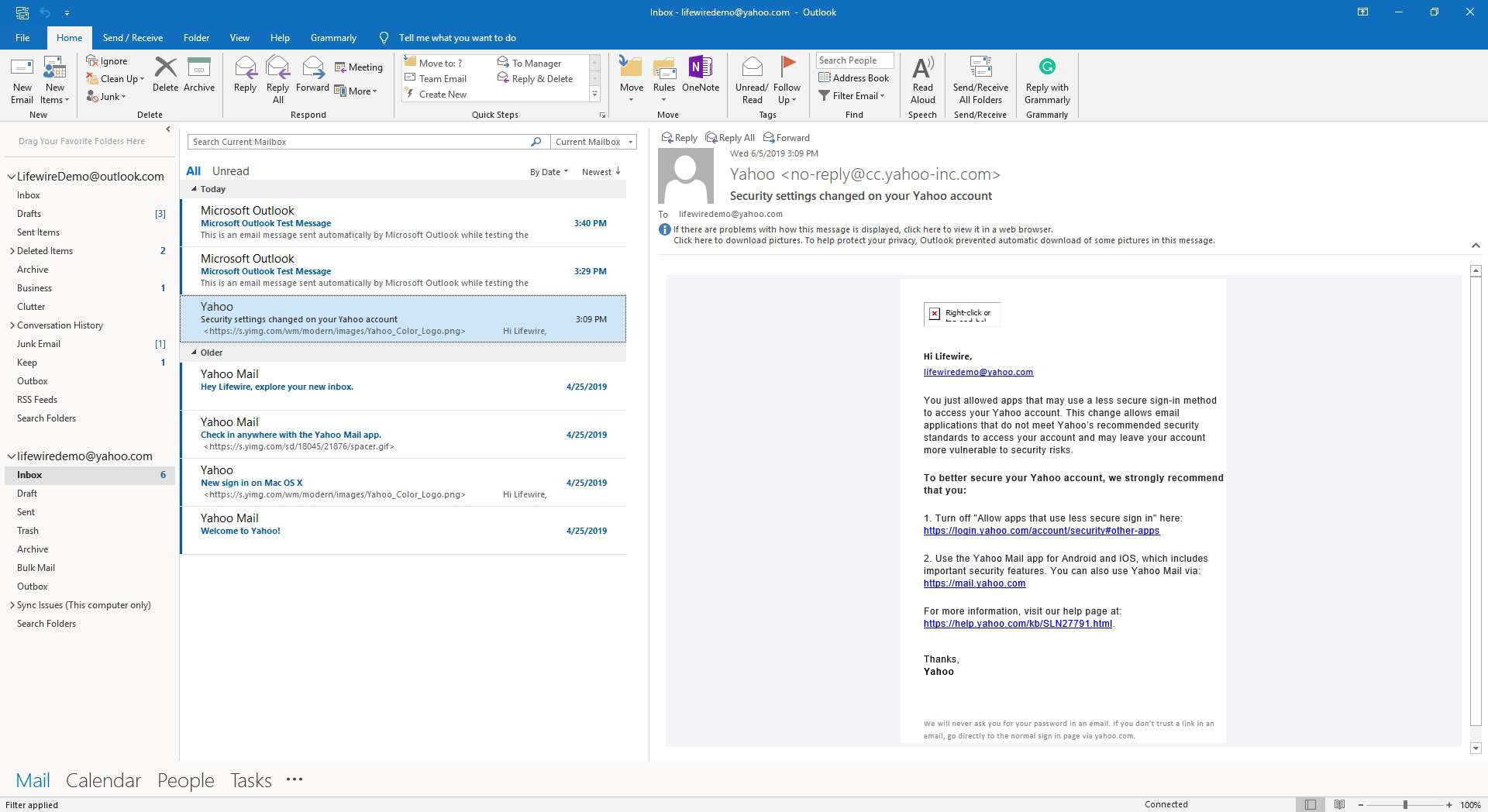Open the File tab
This screenshot has height=812, width=1488.
pos(22,37)
